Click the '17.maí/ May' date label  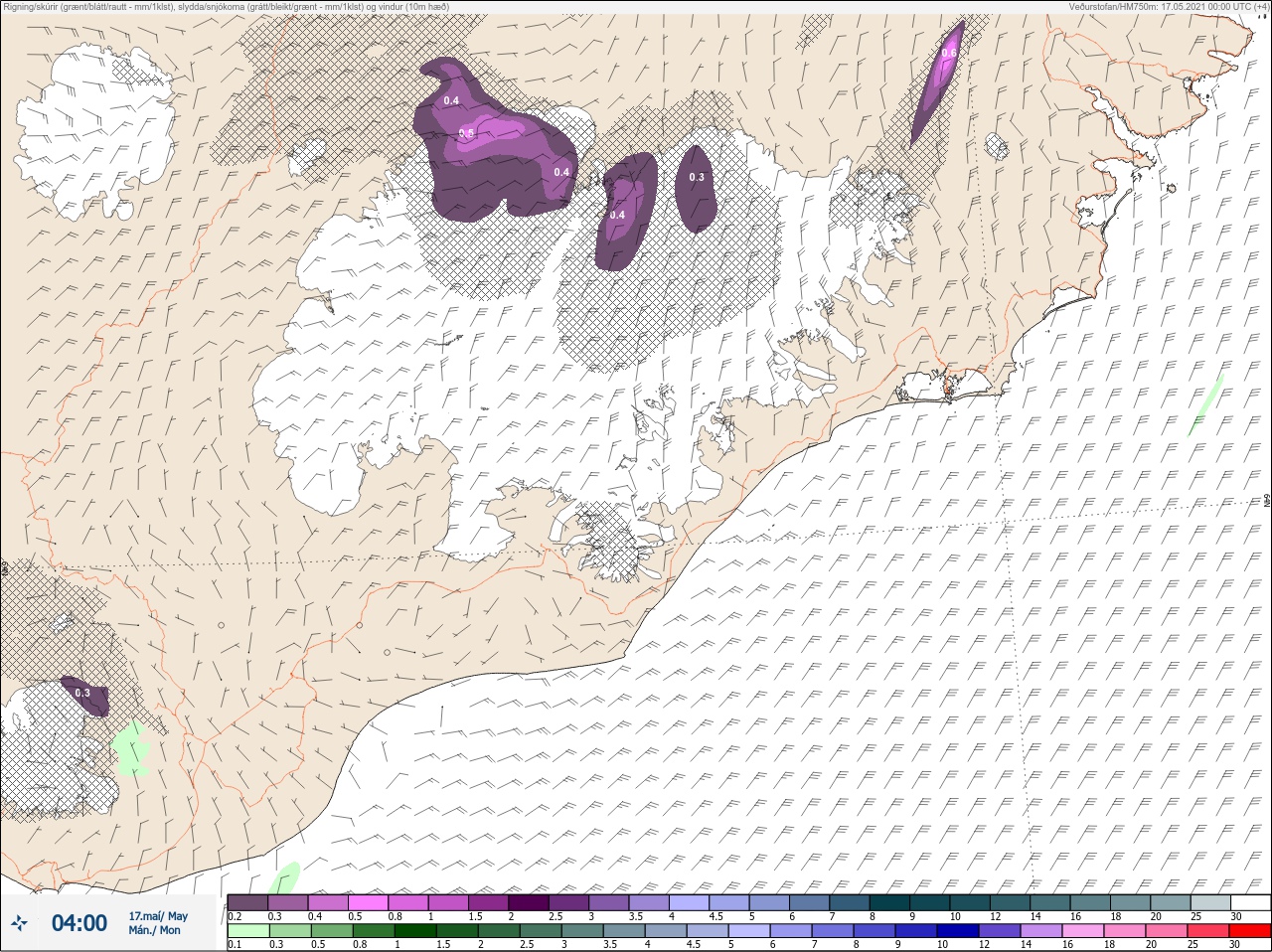157,915
